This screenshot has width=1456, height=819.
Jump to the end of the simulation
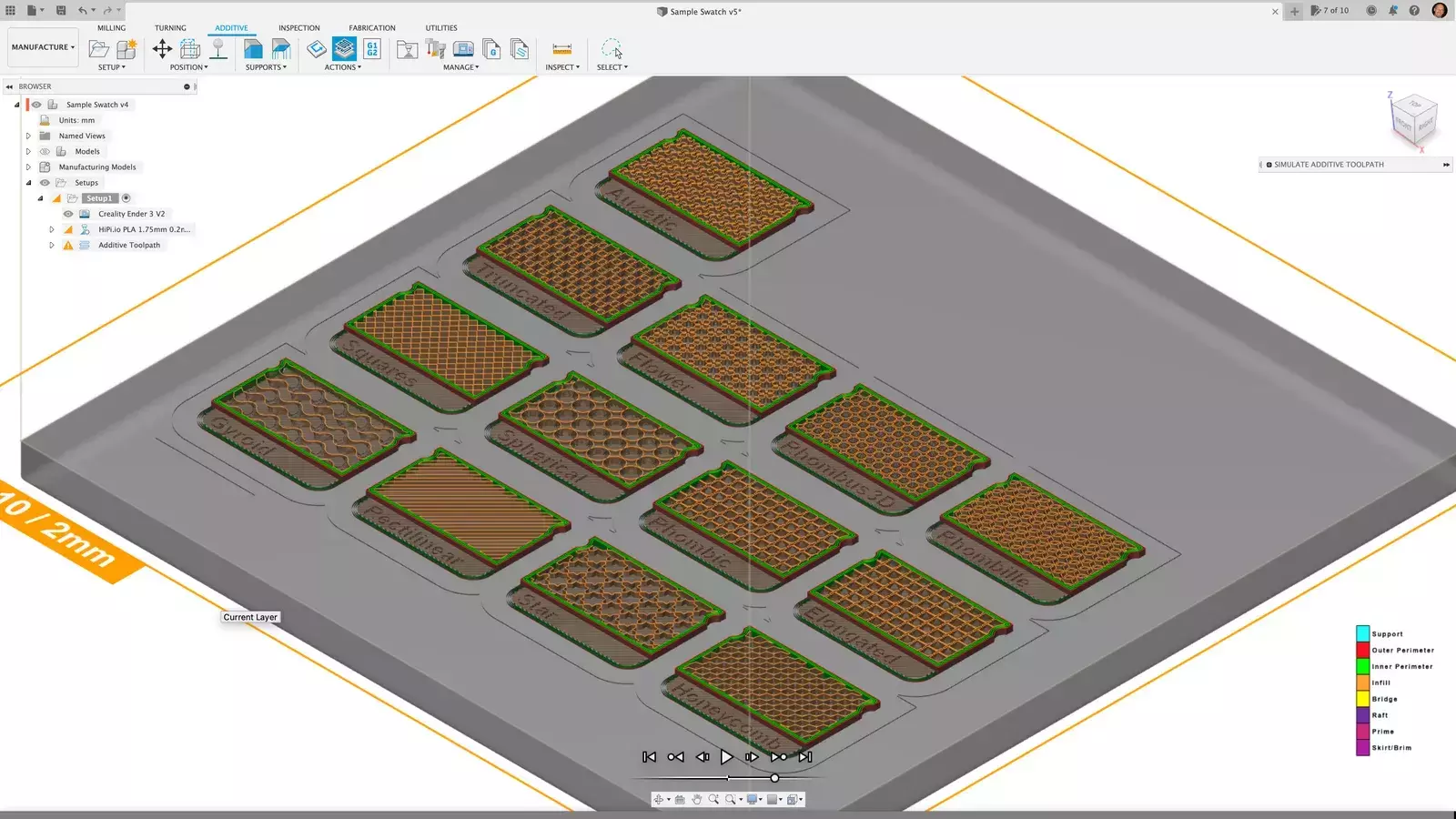[x=805, y=757]
